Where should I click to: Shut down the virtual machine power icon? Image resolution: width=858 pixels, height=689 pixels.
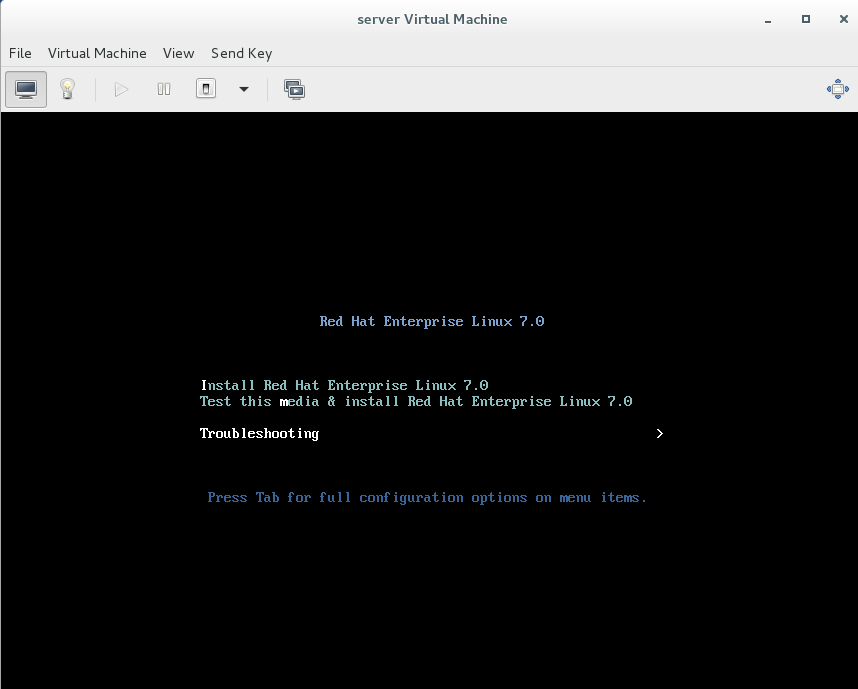tap(206, 89)
